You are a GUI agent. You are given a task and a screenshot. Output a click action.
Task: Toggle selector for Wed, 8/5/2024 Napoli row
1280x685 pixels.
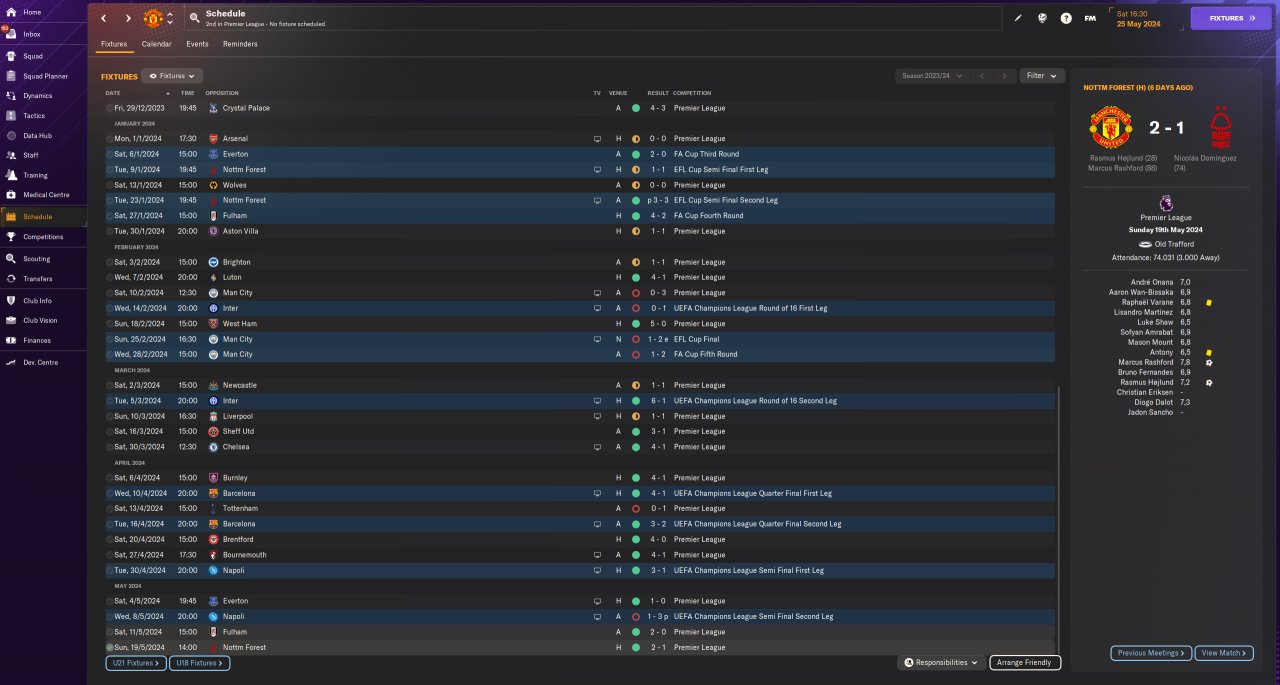(109, 617)
